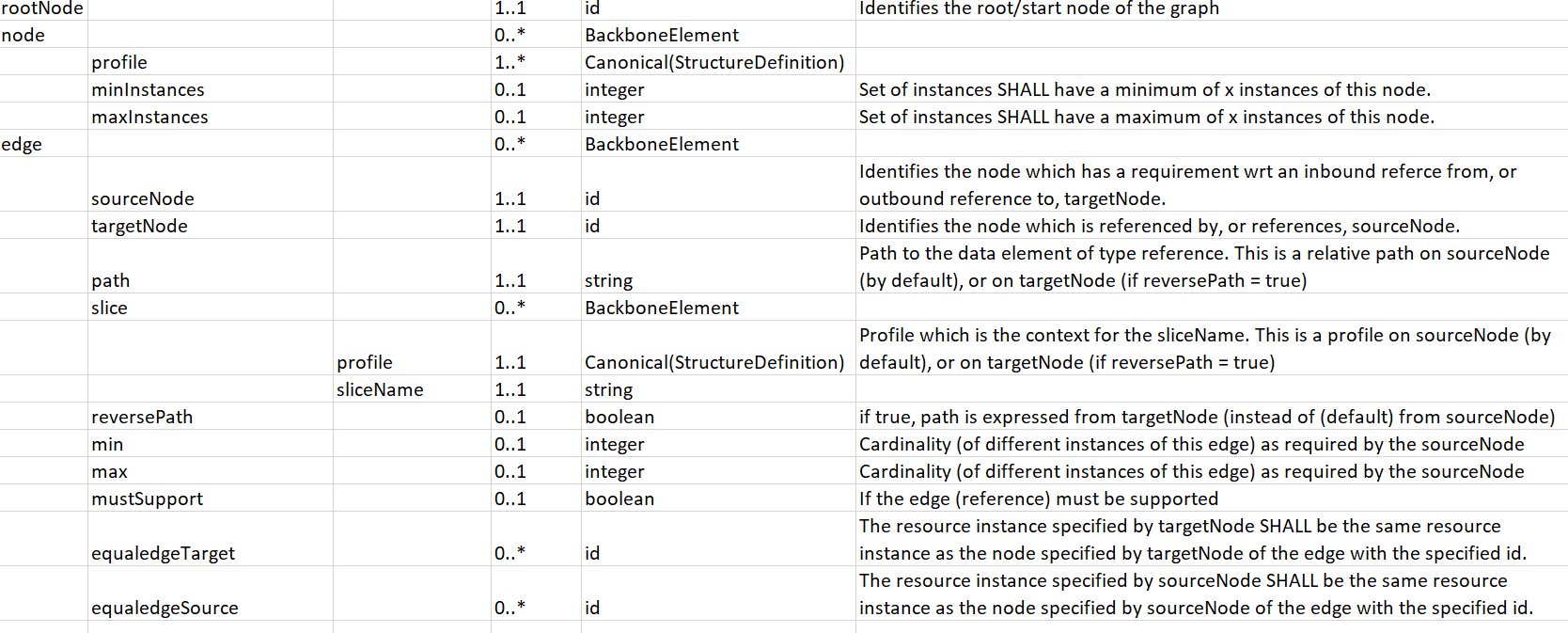The height and width of the screenshot is (633, 1568).
Task: Select the mustSupport cell
Action: click(x=211, y=498)
